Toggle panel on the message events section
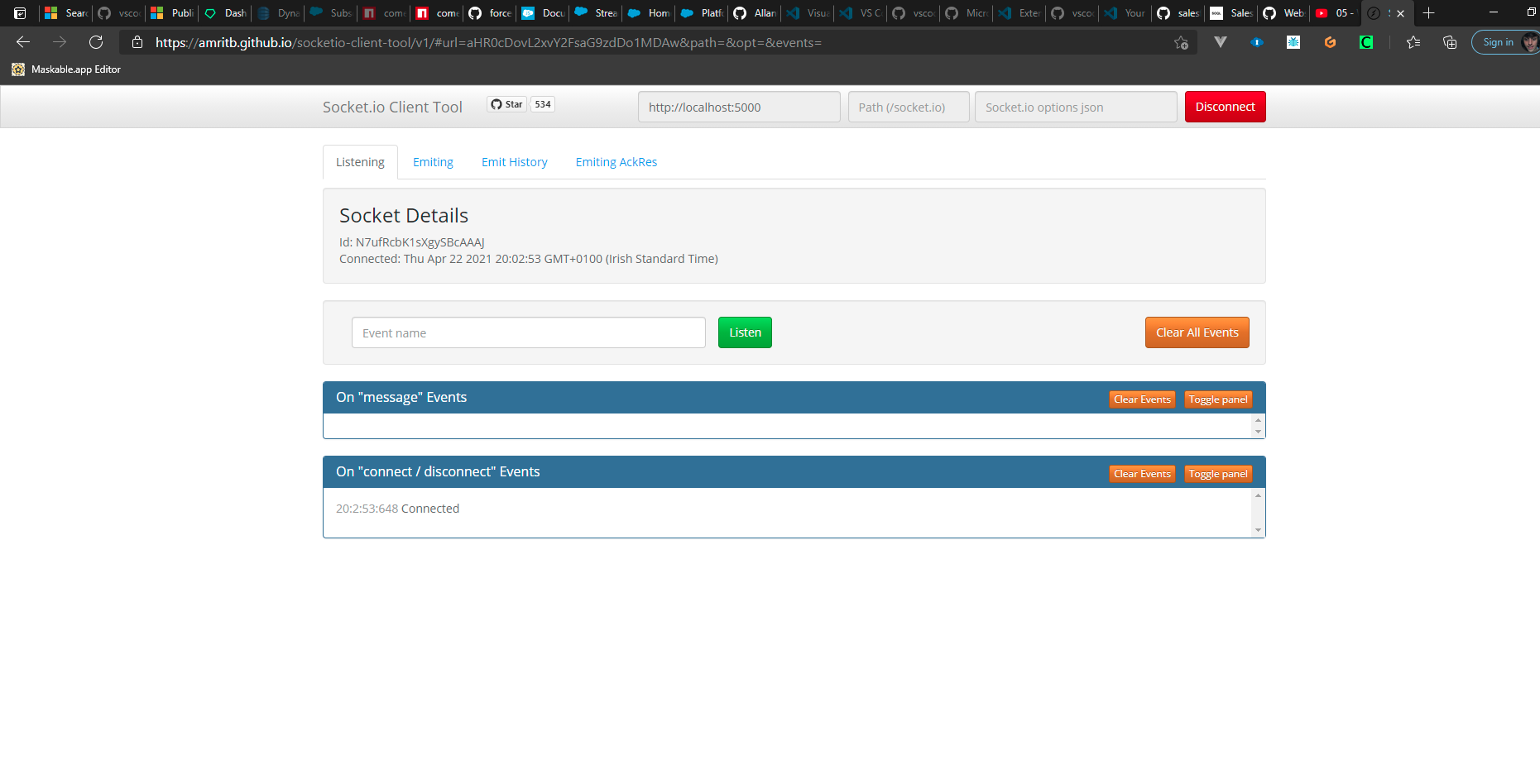 point(1217,399)
